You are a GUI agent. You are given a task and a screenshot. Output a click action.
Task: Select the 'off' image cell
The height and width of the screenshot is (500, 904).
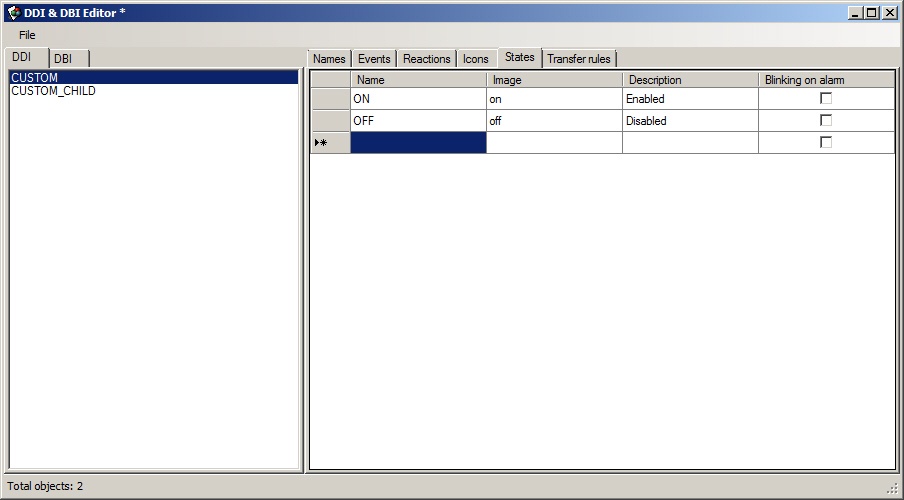click(x=555, y=121)
